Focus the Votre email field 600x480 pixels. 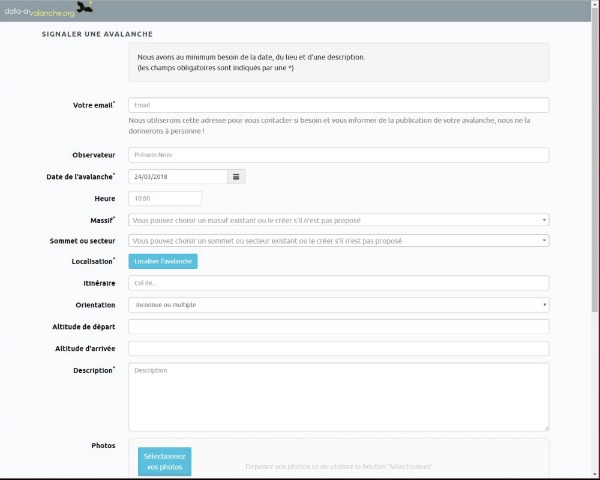click(339, 105)
